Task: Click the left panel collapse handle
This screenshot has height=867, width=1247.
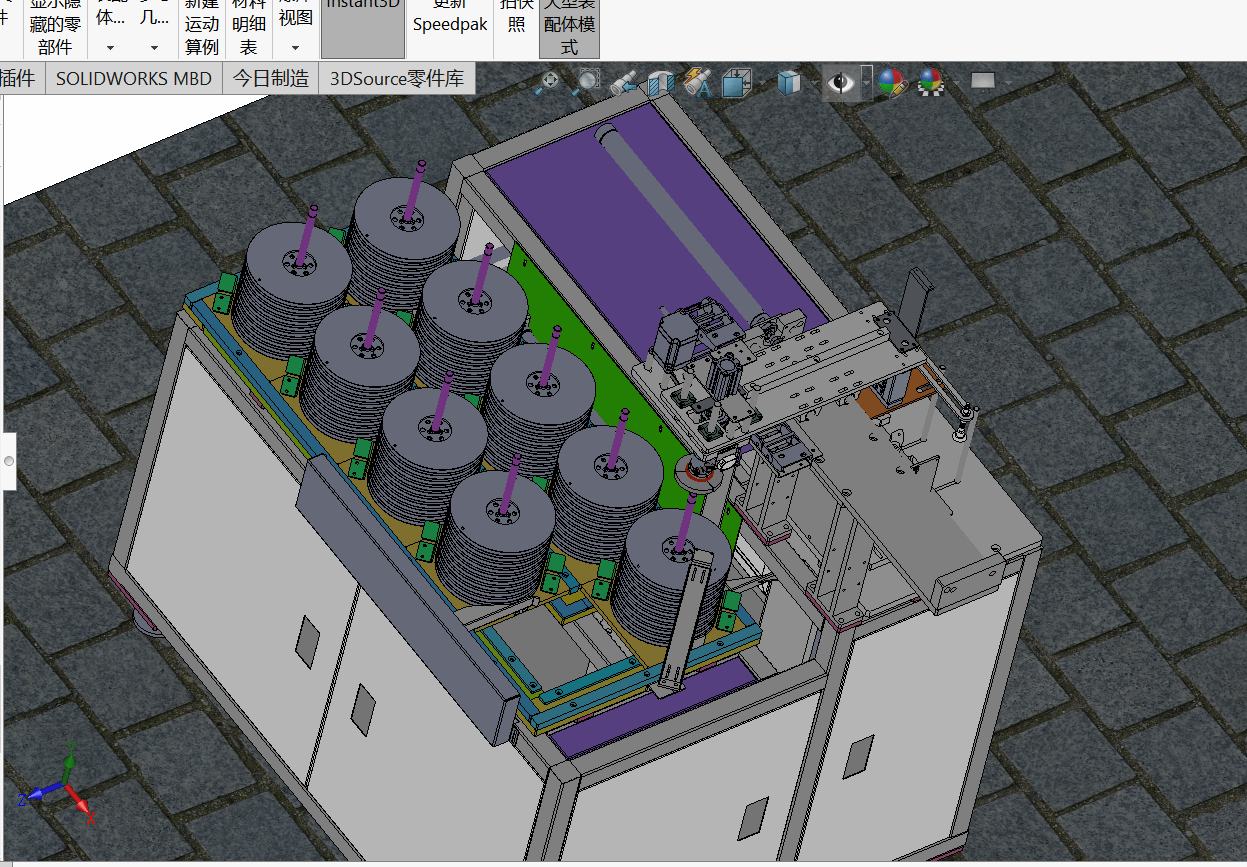Action: point(8,461)
